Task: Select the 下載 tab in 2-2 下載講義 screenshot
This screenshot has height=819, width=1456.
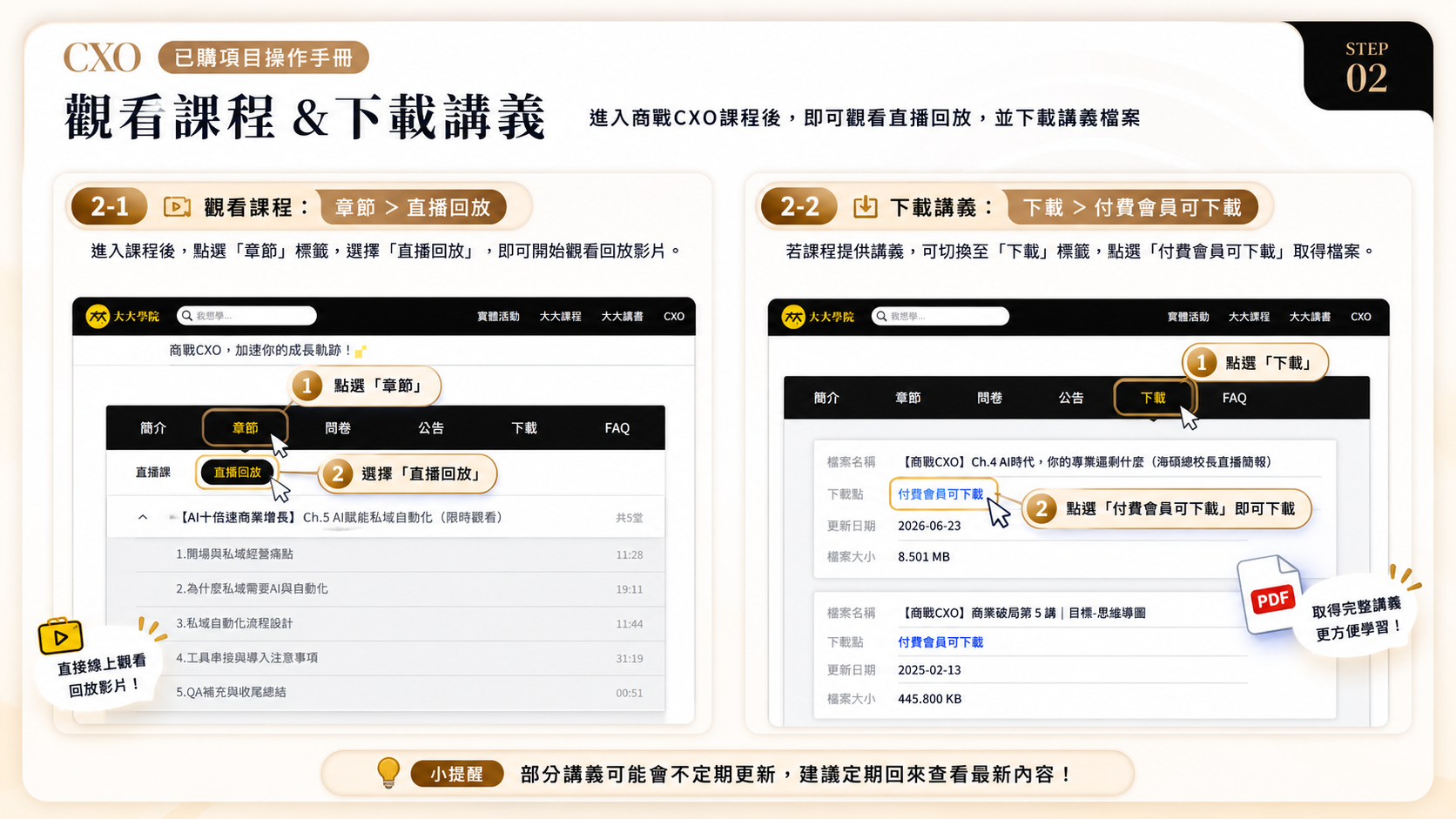Action: [x=1153, y=398]
